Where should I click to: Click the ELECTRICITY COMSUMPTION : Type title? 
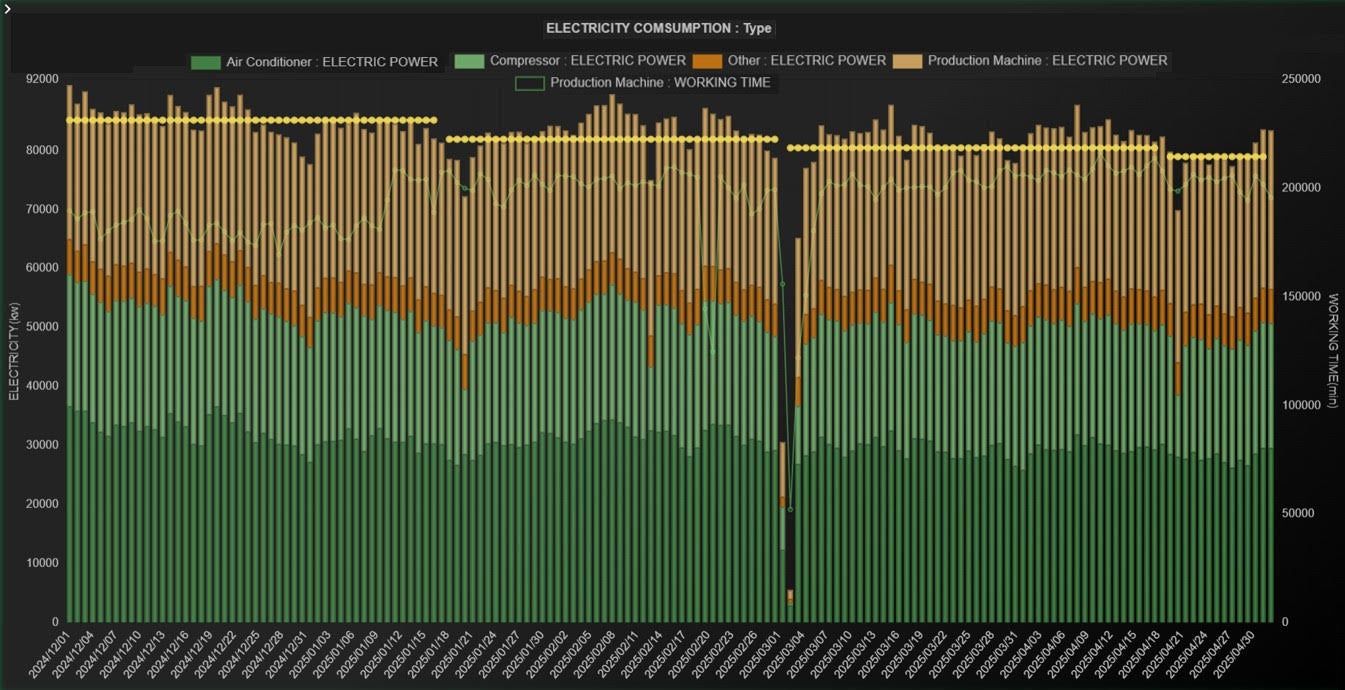(658, 28)
